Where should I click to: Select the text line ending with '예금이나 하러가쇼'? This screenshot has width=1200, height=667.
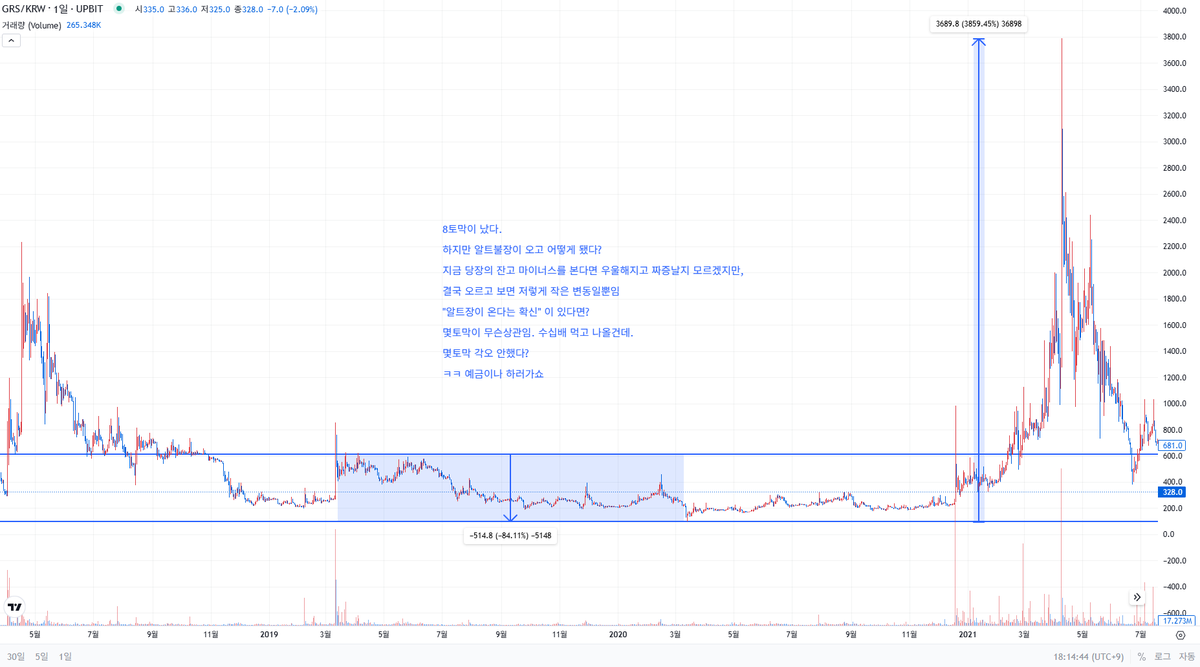pos(494,374)
